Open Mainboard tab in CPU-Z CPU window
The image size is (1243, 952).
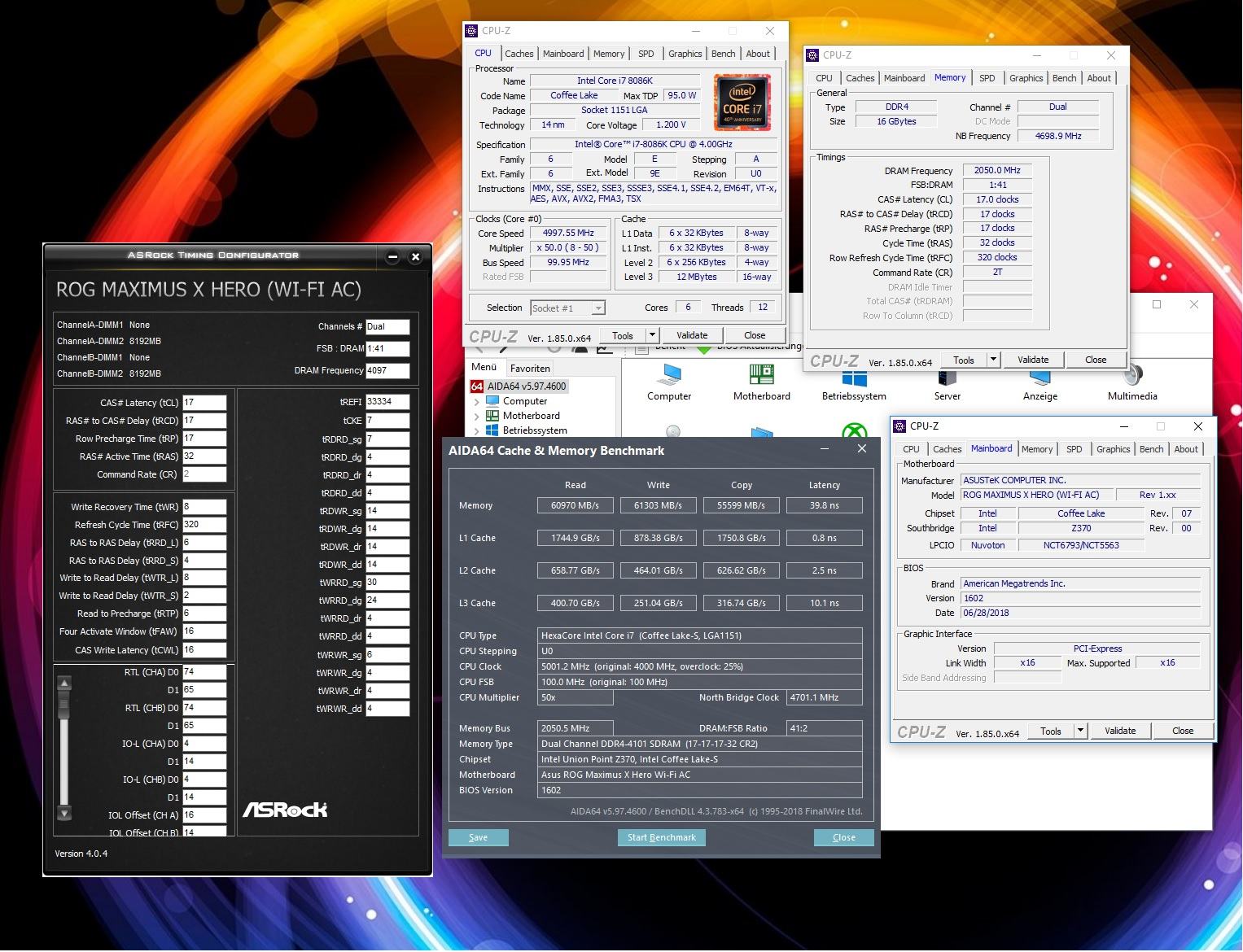[563, 54]
